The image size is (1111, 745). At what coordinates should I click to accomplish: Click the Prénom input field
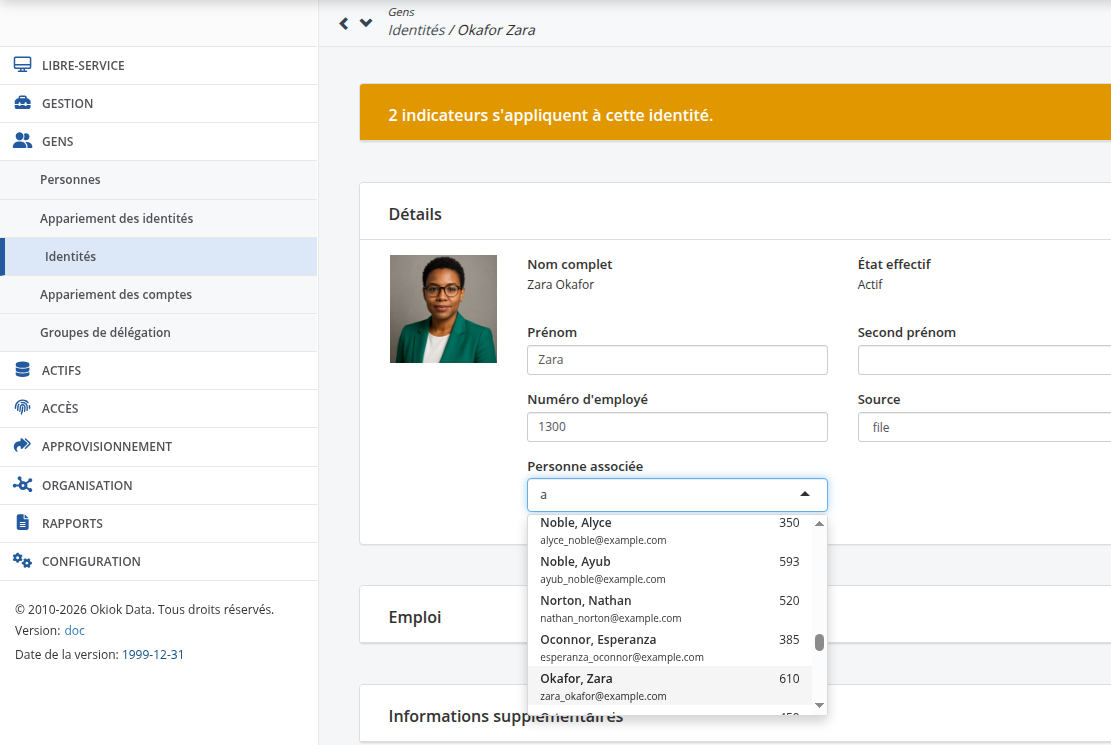[x=677, y=360]
